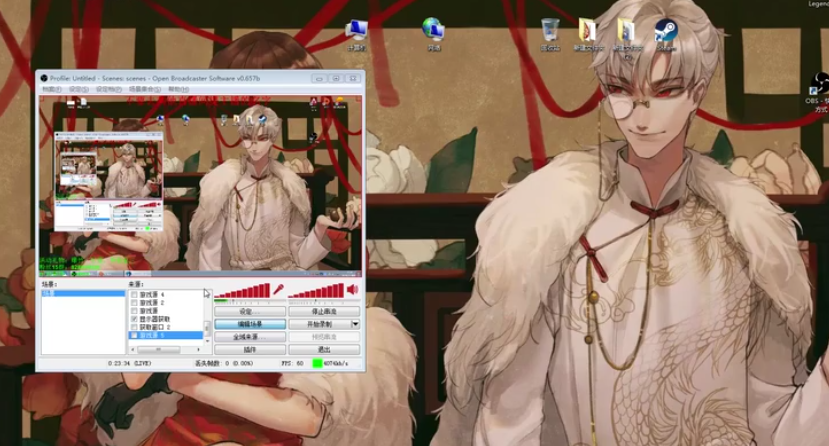
Task: Open the 文件(F) menu
Action: click(52, 89)
